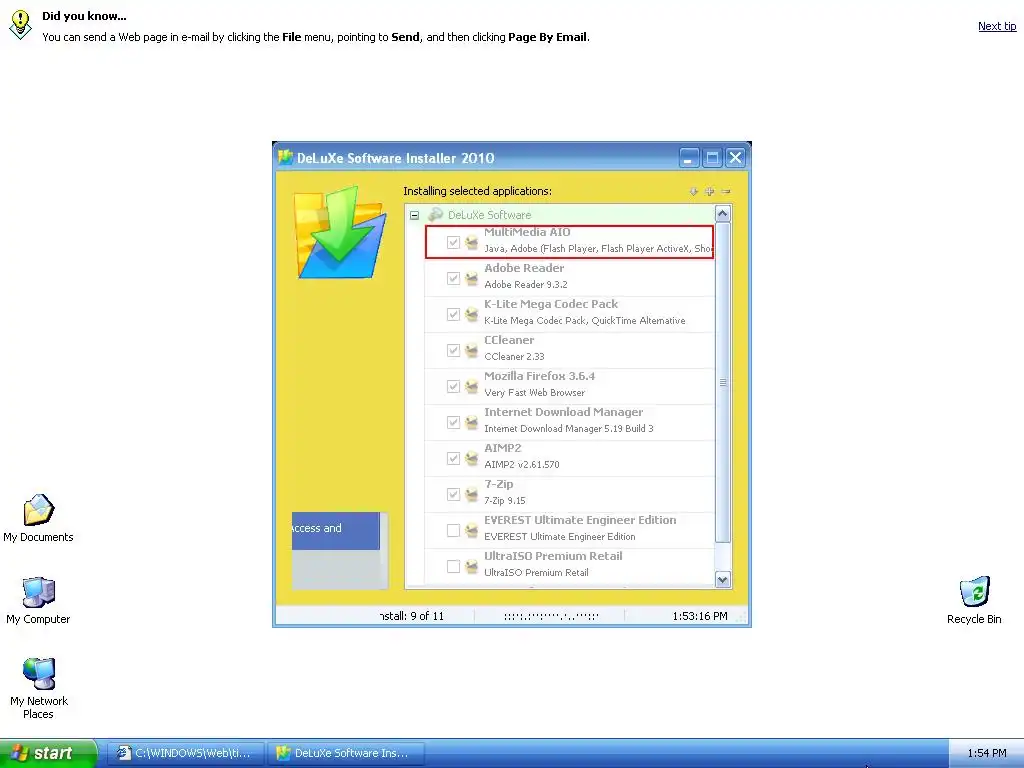Select the 'CCleaner 2.33' description text
Viewport: 1024px width, 768px height.
[x=514, y=357]
